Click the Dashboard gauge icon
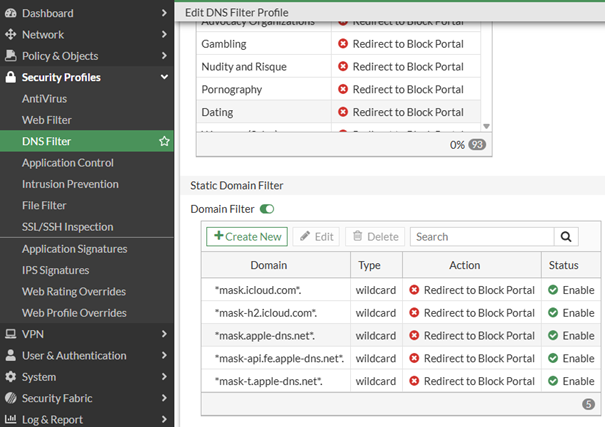605x427 pixels. (x=11, y=13)
